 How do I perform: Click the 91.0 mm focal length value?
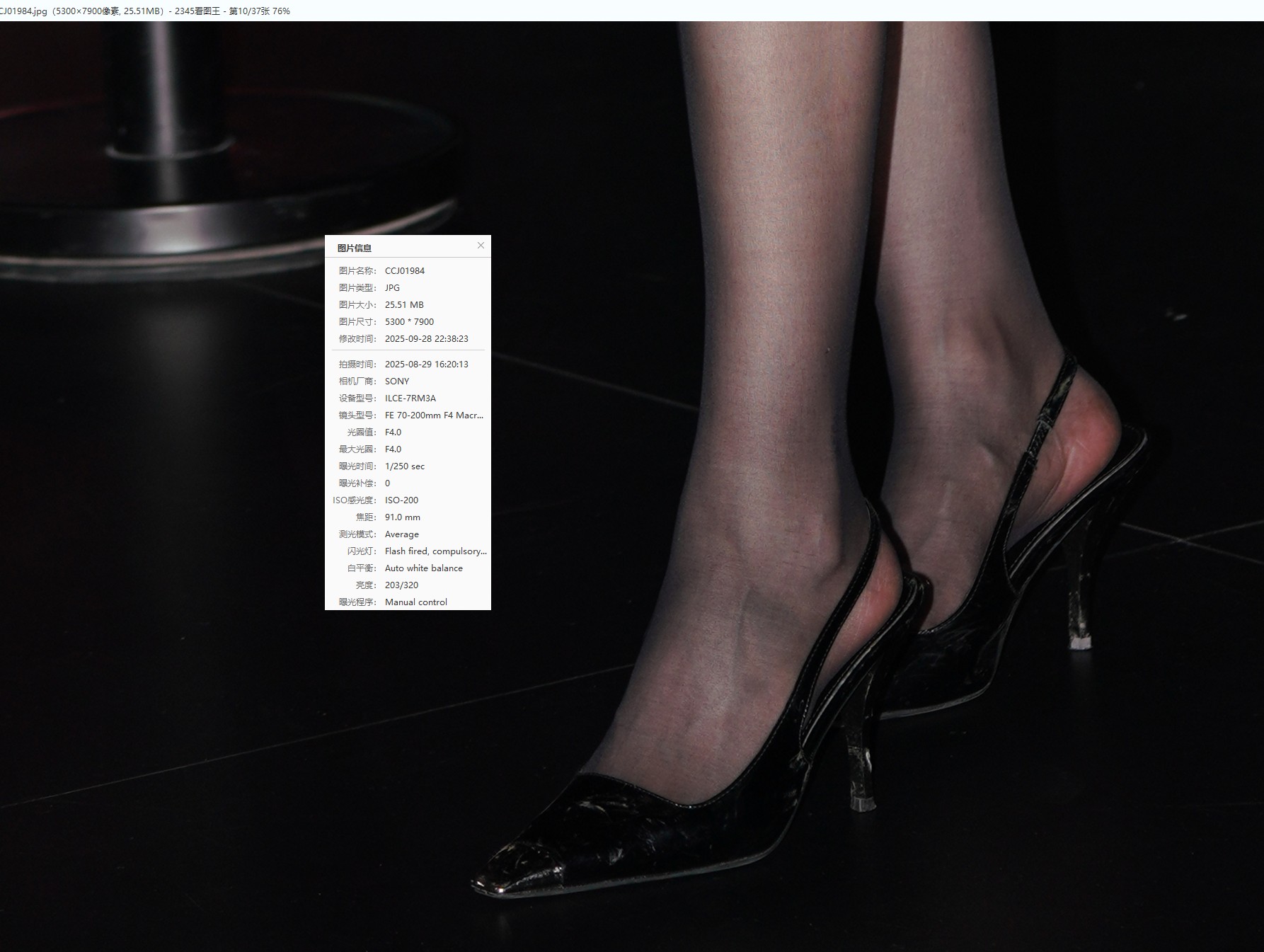click(x=403, y=517)
